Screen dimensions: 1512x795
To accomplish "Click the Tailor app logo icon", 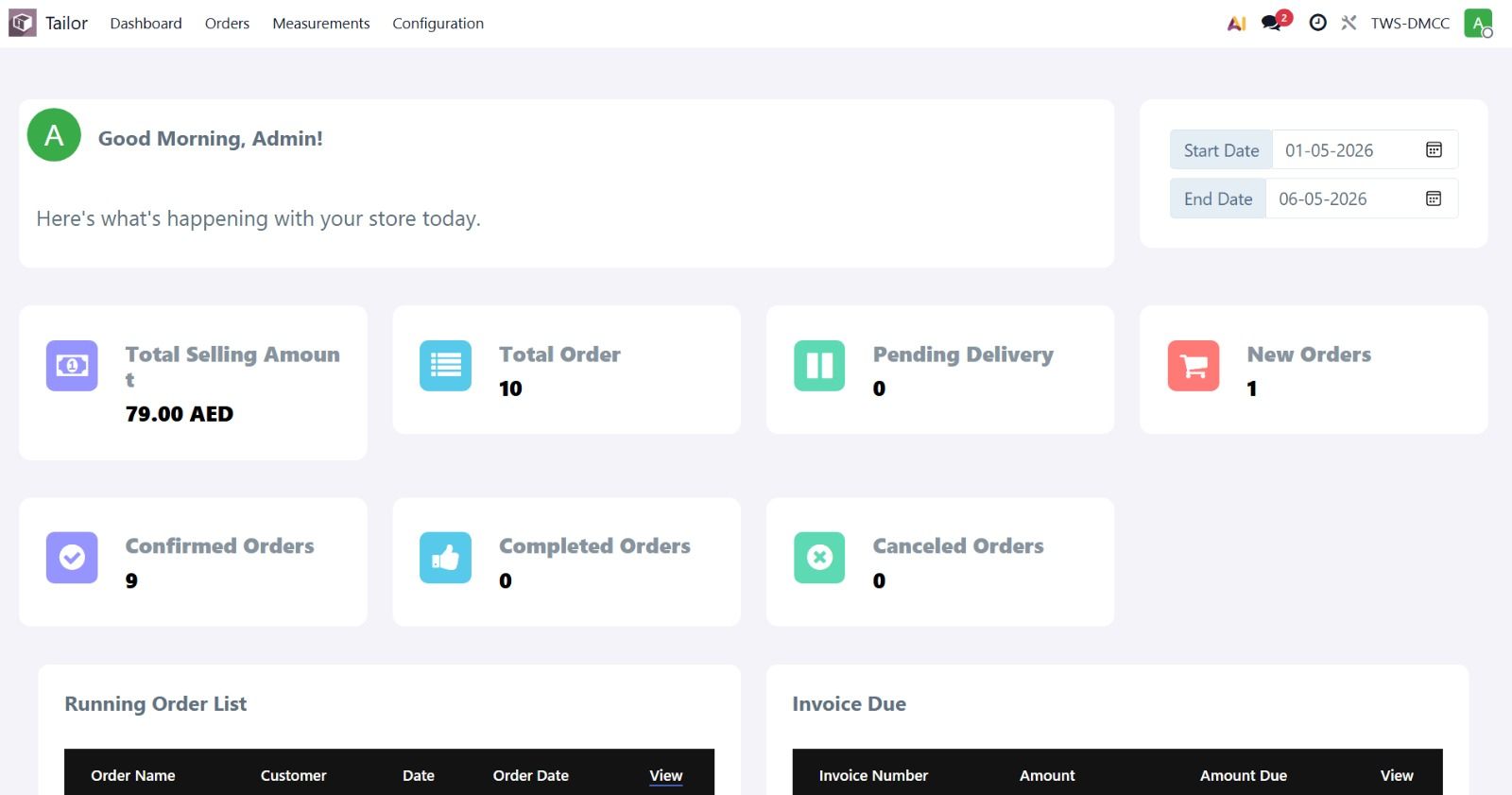I will tap(23, 23).
